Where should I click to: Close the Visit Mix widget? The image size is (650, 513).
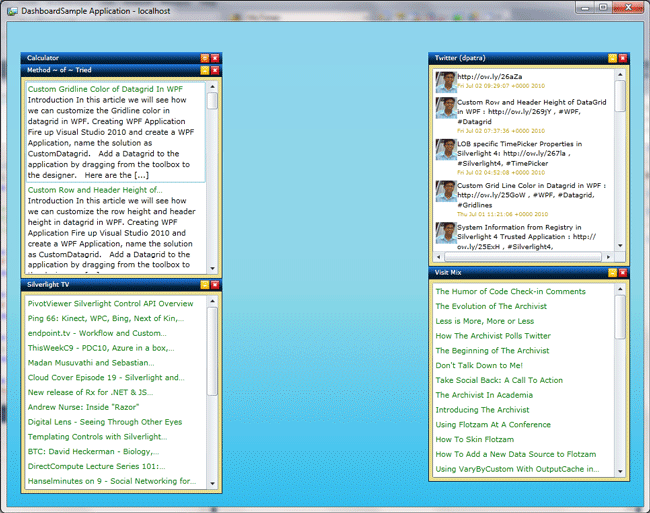(x=622, y=273)
